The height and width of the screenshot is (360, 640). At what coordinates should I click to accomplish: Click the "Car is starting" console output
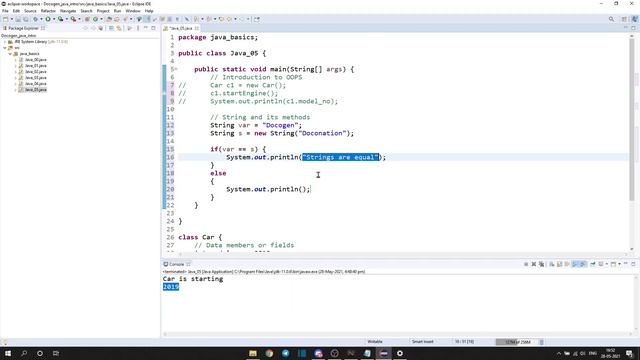[x=193, y=279]
